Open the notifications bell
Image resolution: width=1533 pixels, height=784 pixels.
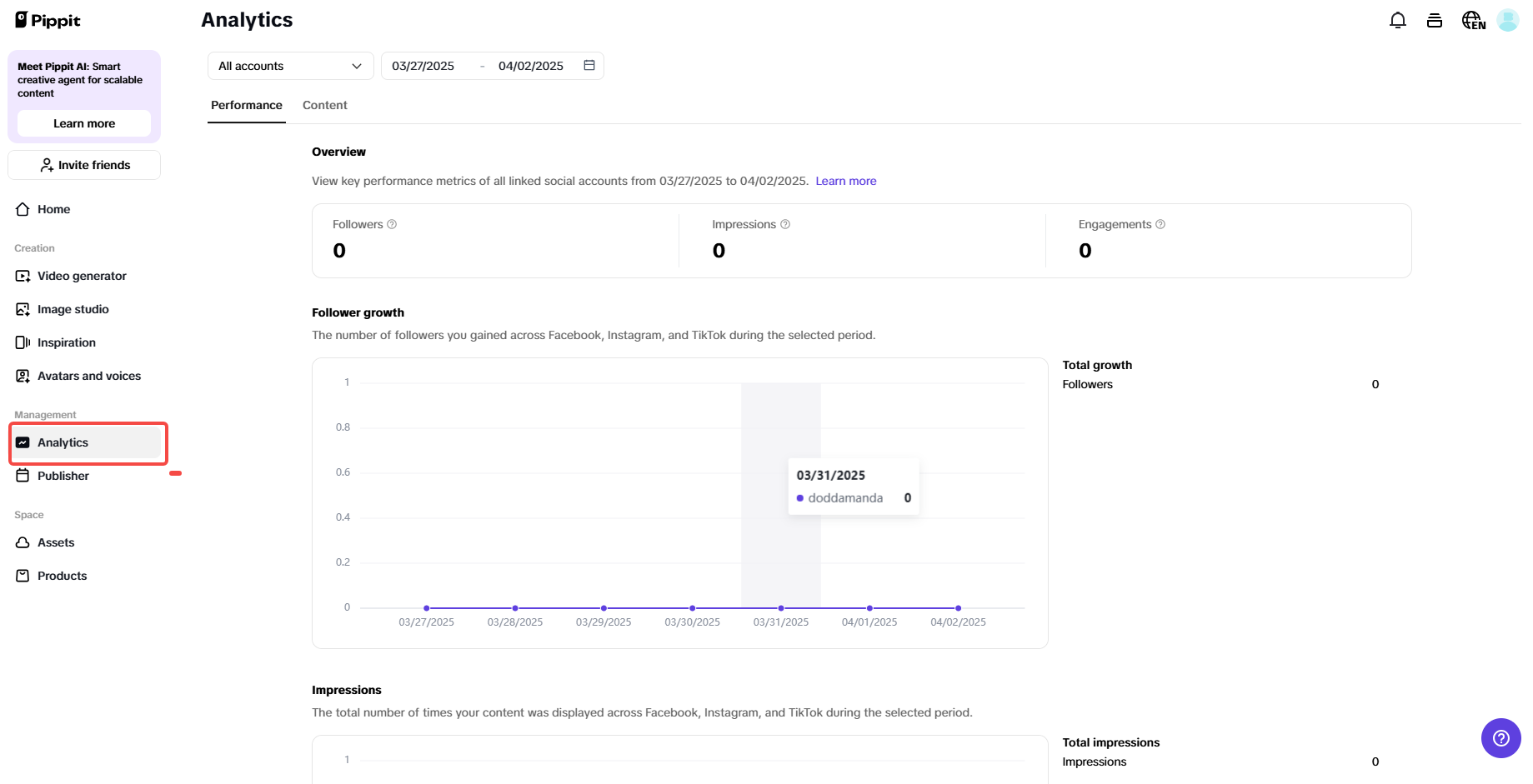click(x=1398, y=21)
